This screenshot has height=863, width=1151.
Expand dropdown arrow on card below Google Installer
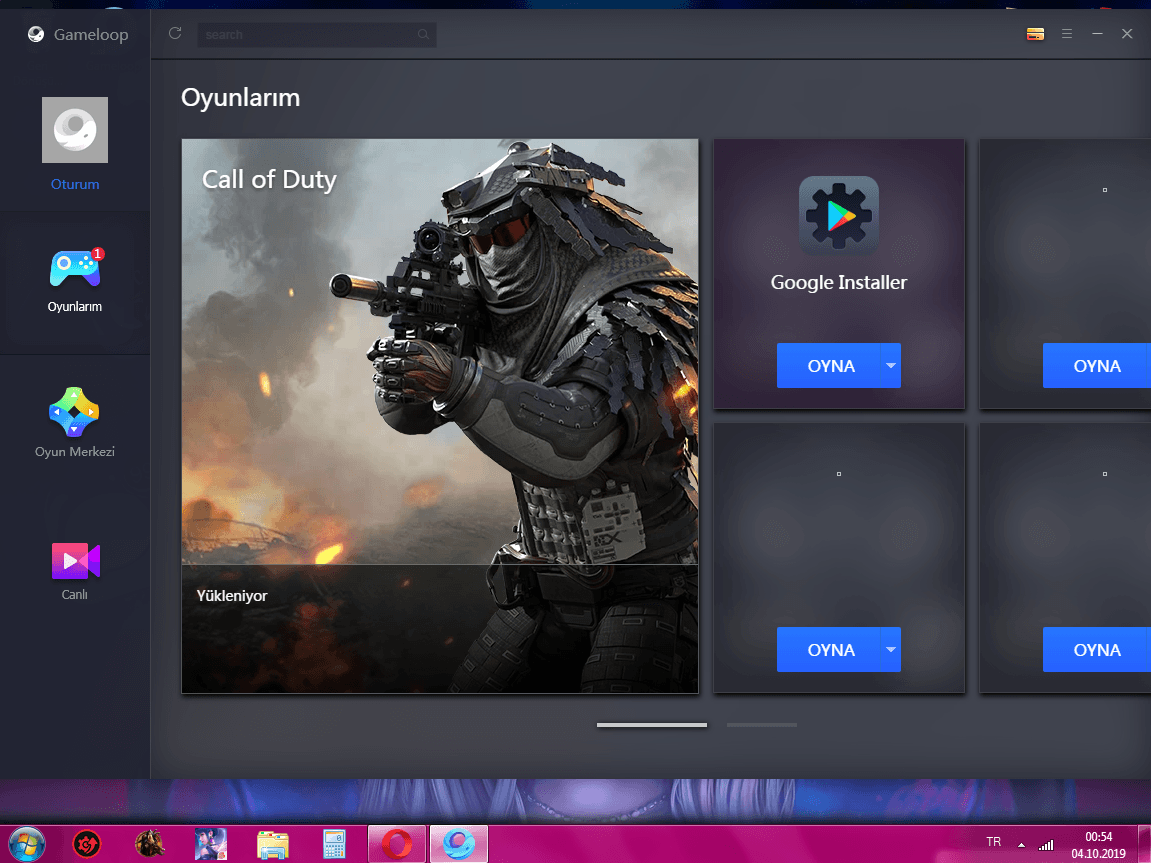[x=890, y=649]
